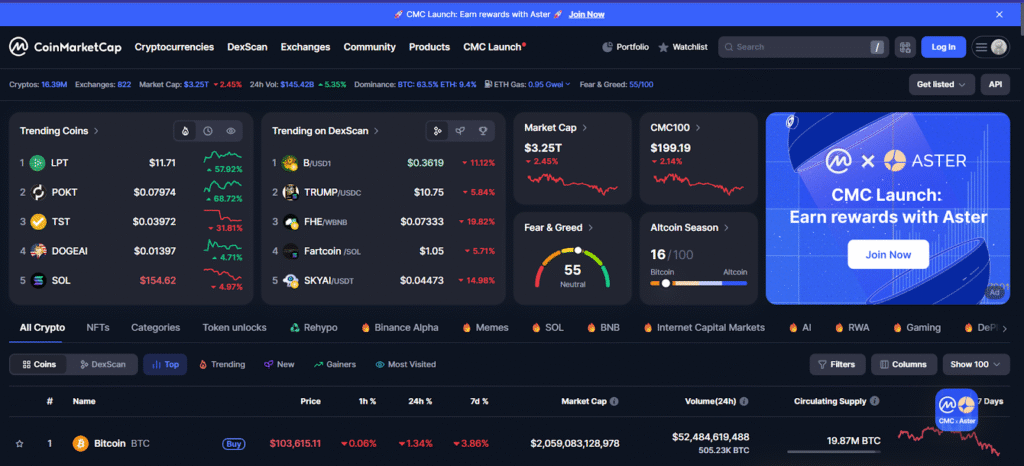Screen dimensions: 1024x466
Task: Show recently viewed coins clock icon
Action: pyautogui.click(x=208, y=131)
